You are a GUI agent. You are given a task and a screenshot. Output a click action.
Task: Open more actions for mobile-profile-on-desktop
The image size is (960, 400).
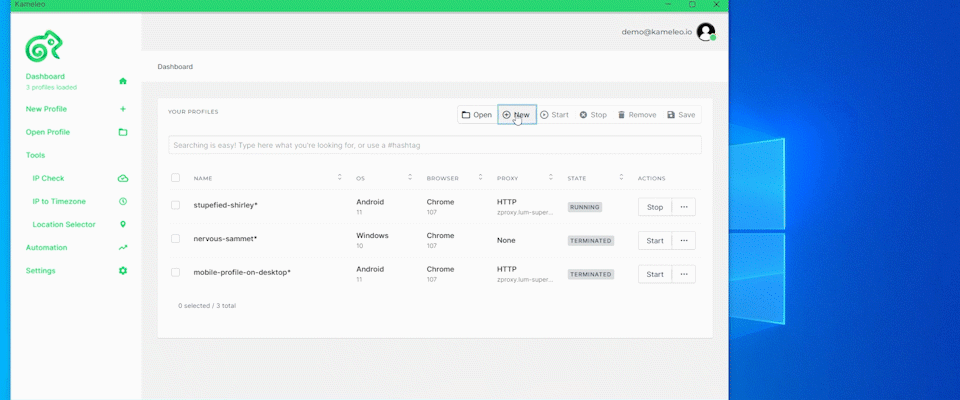(684, 274)
